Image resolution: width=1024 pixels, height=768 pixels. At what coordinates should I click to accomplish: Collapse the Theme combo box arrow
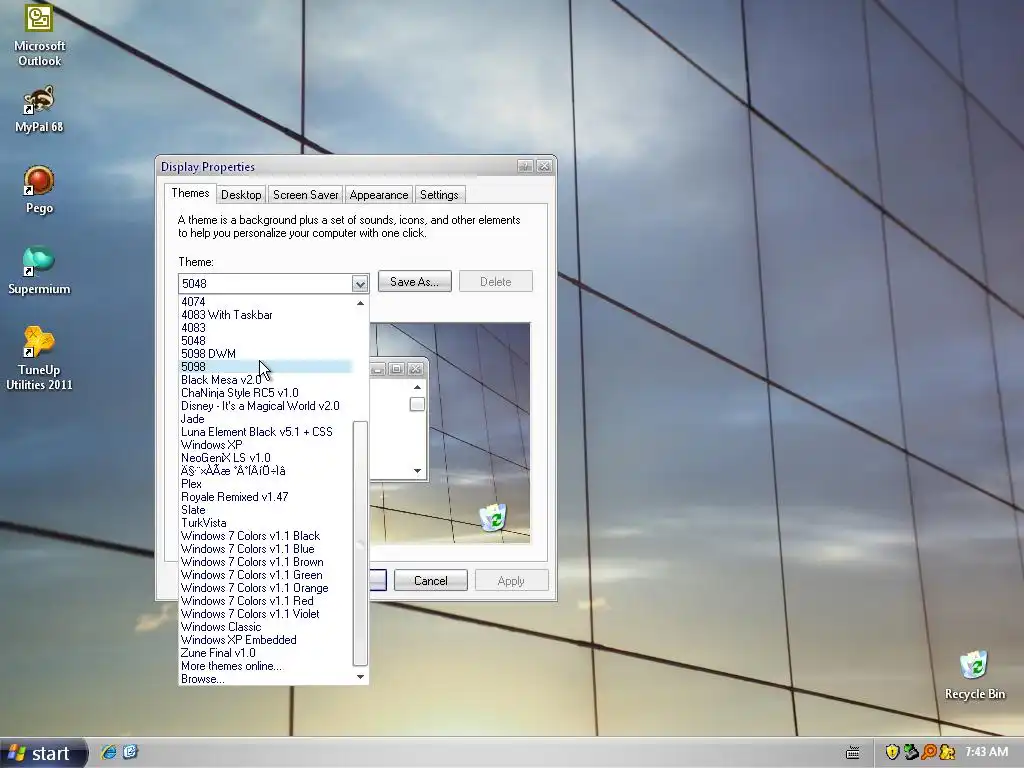(x=359, y=283)
